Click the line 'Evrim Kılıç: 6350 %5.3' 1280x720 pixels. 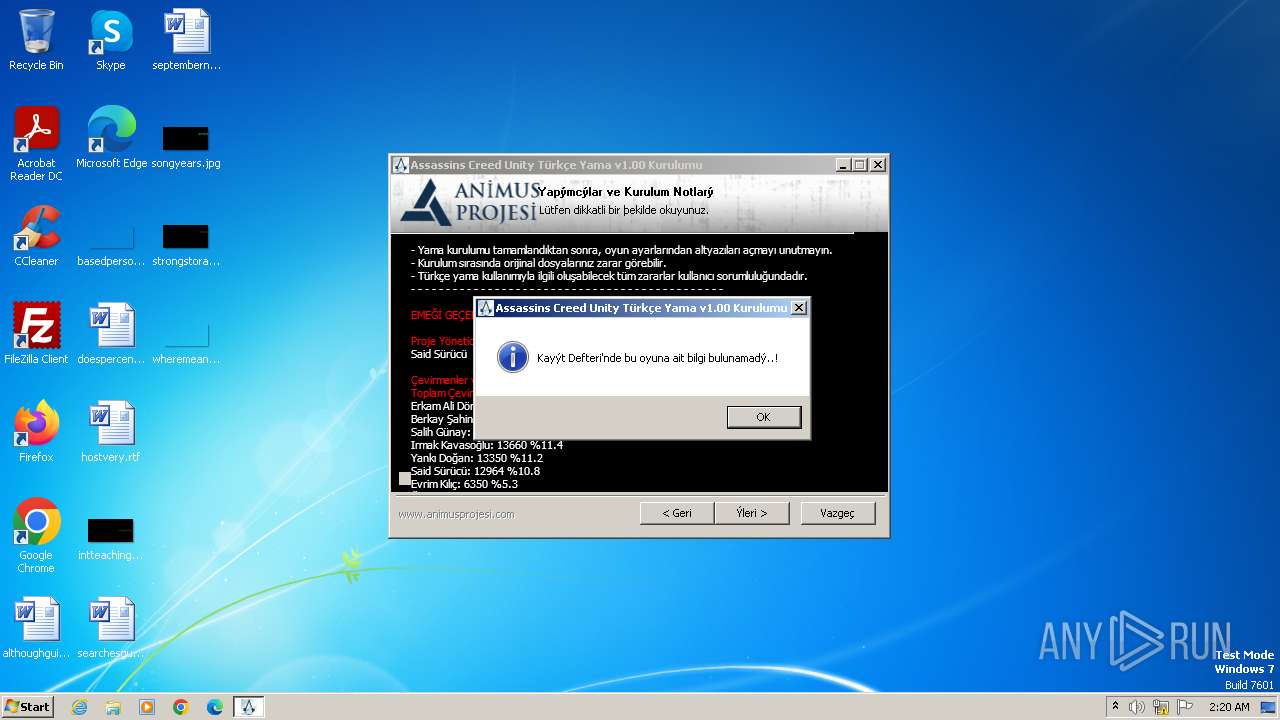pos(464,484)
